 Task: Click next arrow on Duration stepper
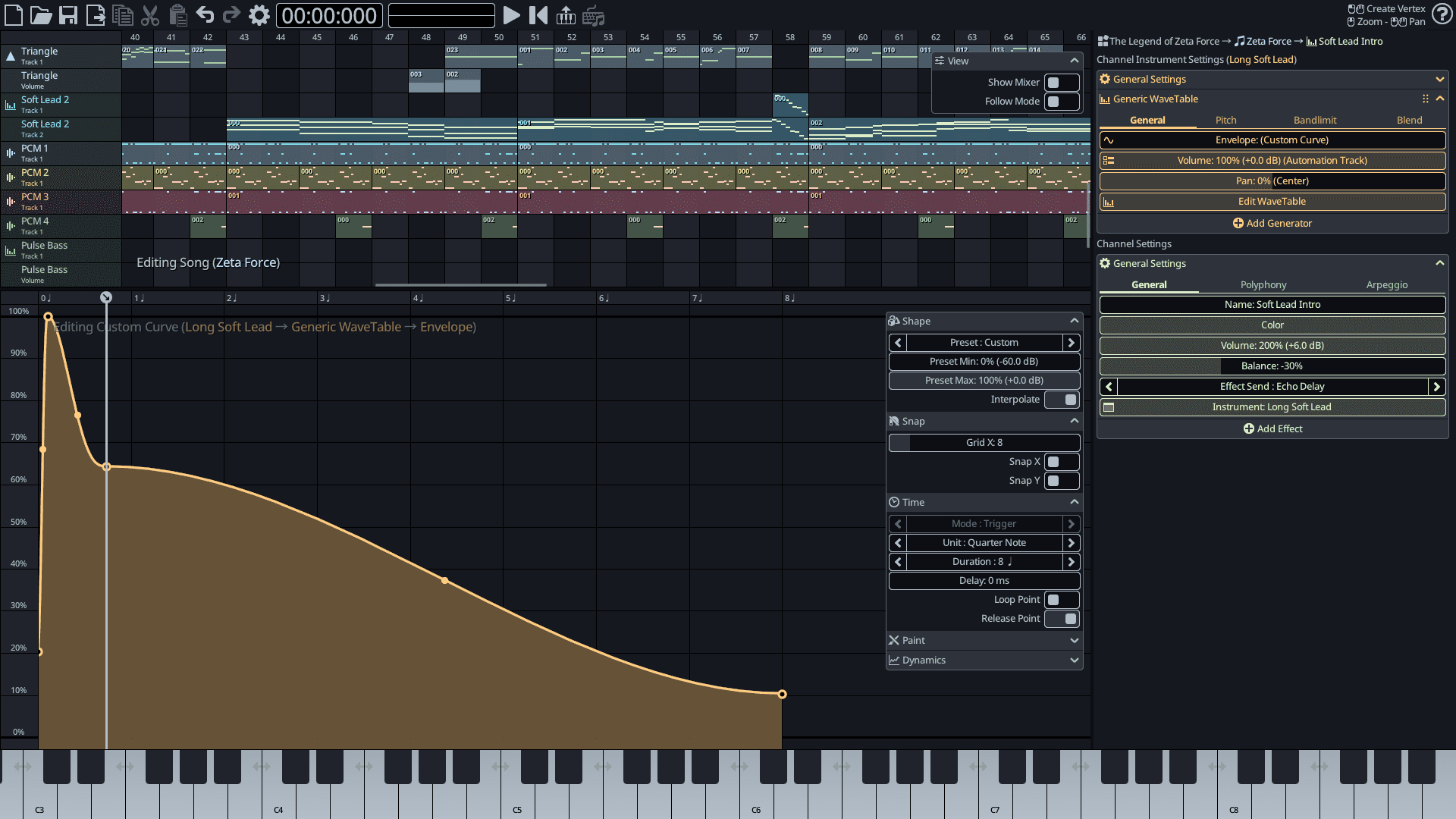coord(1071,561)
